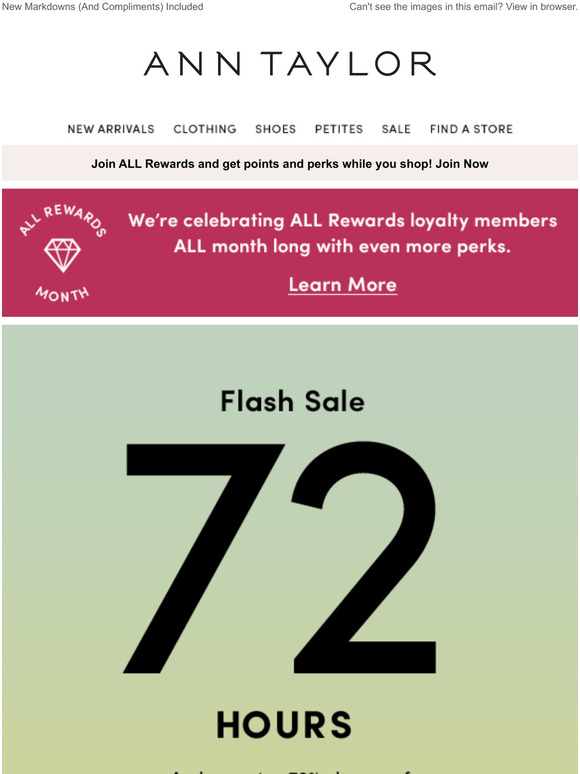Click the curved MONTH badge text
Screen dimensions: 580x774
[x=62, y=294]
